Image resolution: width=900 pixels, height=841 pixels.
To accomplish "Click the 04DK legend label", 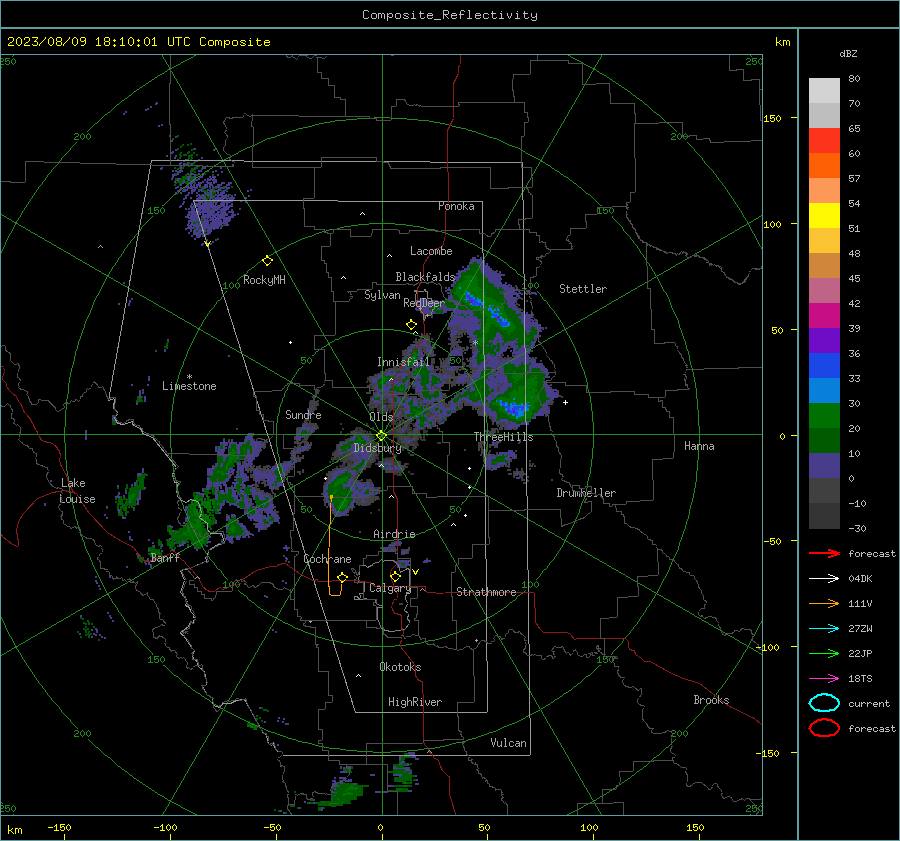I will (x=860, y=578).
